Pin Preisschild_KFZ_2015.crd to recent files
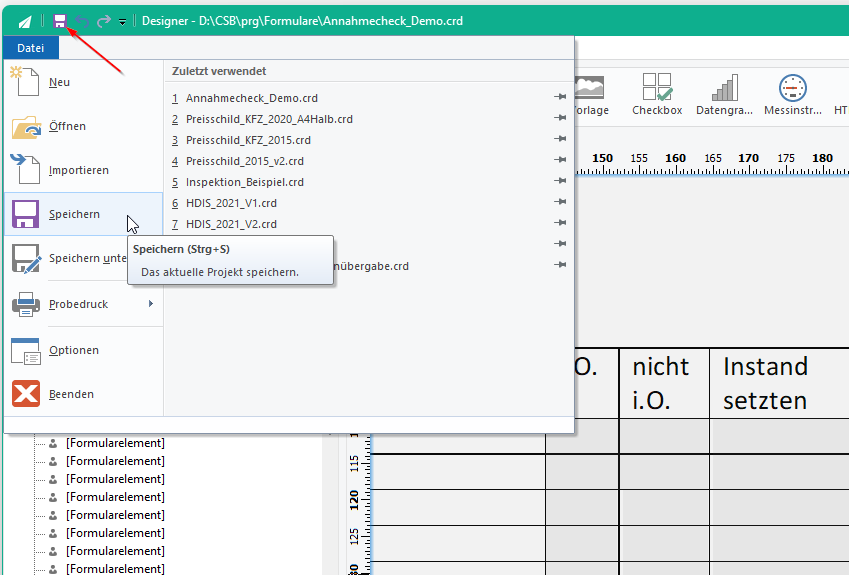This screenshot has width=849, height=575. click(x=560, y=139)
